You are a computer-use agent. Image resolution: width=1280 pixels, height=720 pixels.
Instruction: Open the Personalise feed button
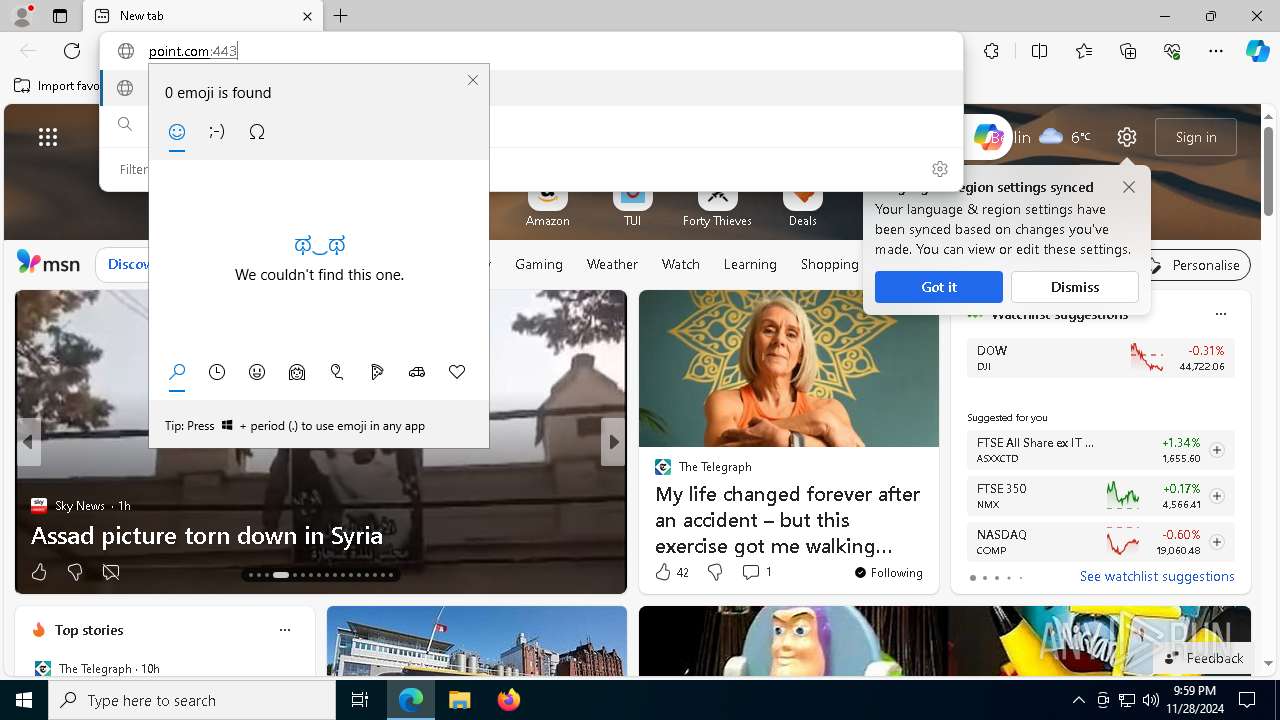point(1195,265)
